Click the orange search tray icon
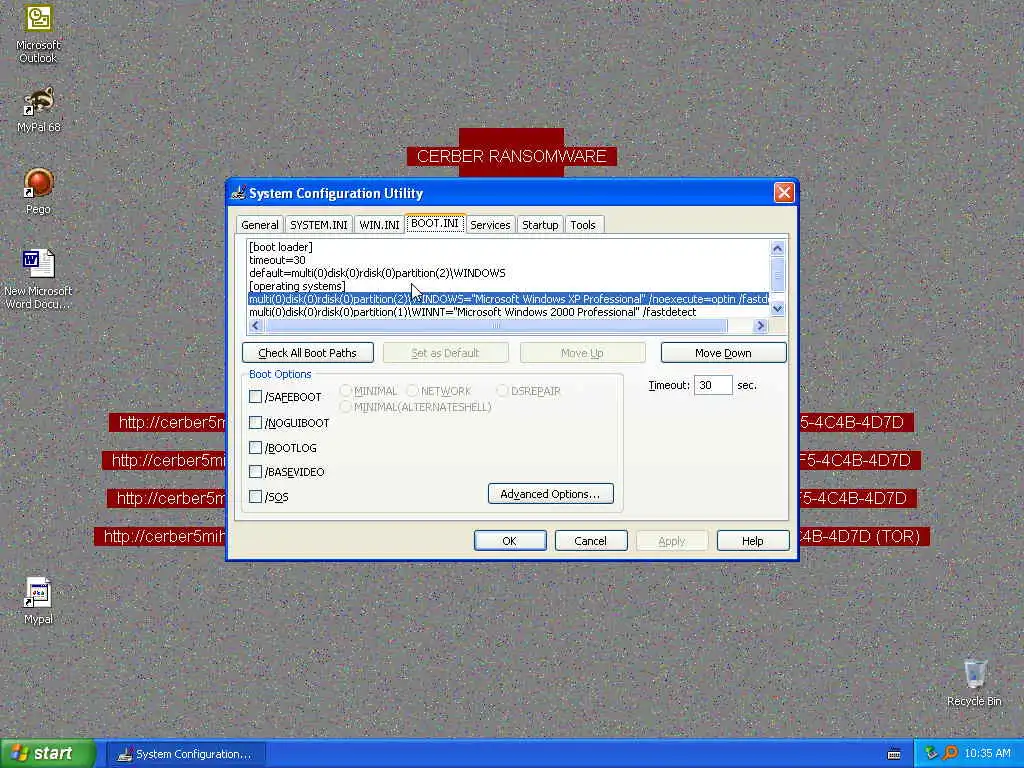Image resolution: width=1024 pixels, height=768 pixels. (950, 754)
